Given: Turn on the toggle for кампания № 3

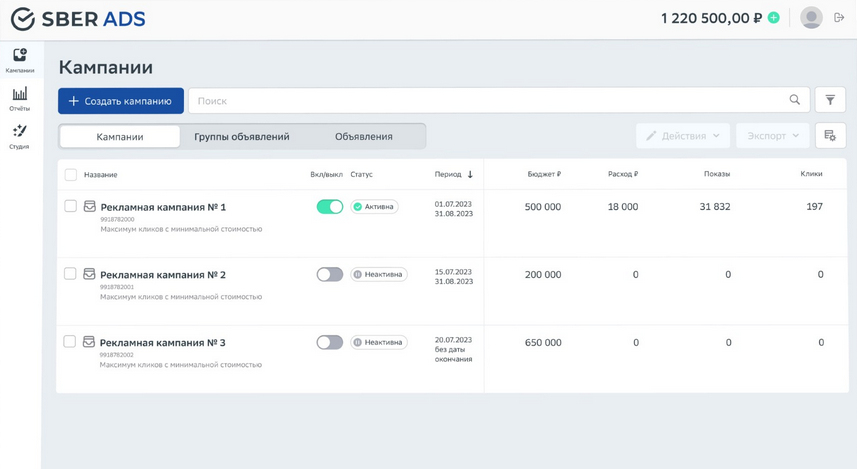Looking at the screenshot, I should [x=330, y=342].
